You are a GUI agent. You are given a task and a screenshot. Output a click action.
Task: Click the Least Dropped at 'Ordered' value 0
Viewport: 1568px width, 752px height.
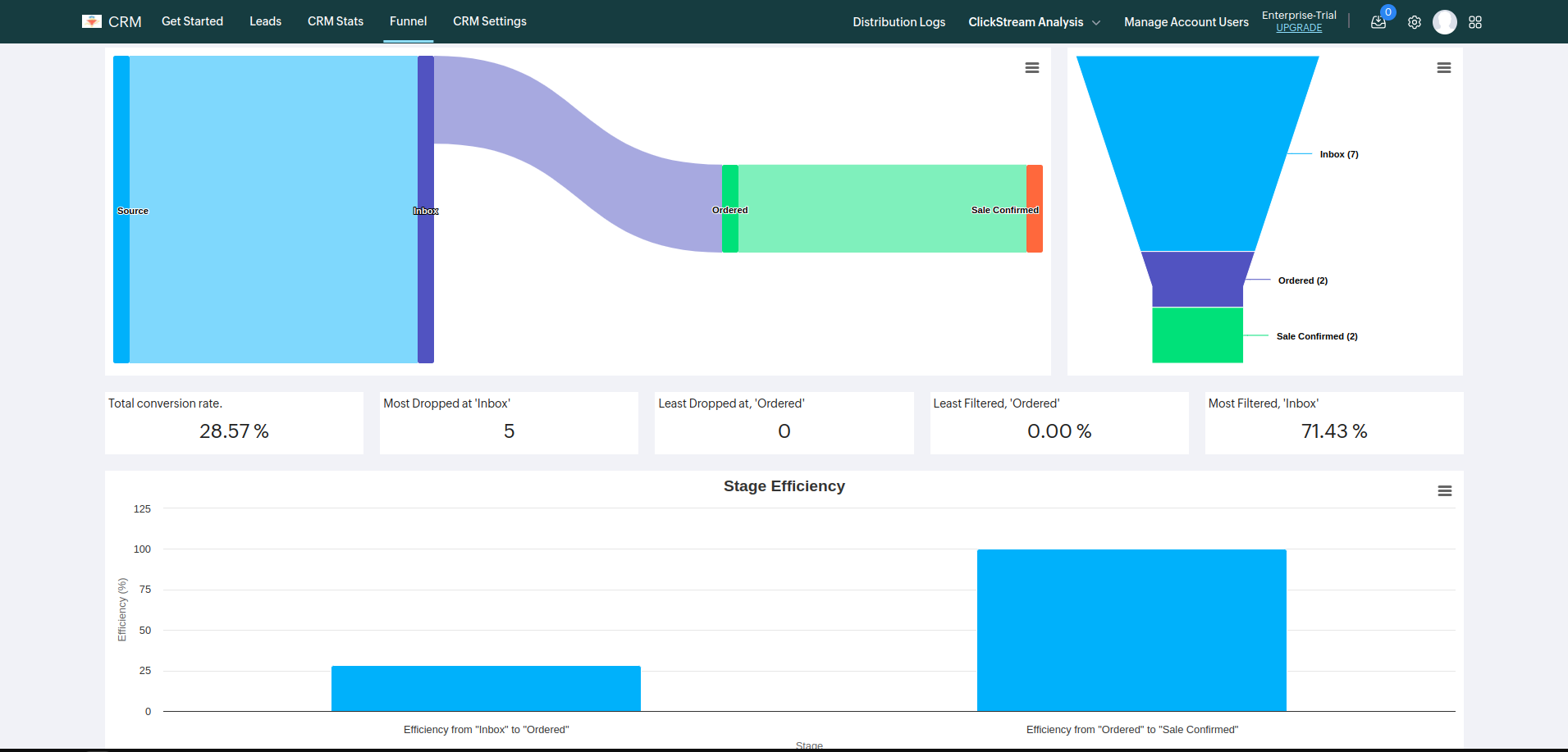[784, 431]
